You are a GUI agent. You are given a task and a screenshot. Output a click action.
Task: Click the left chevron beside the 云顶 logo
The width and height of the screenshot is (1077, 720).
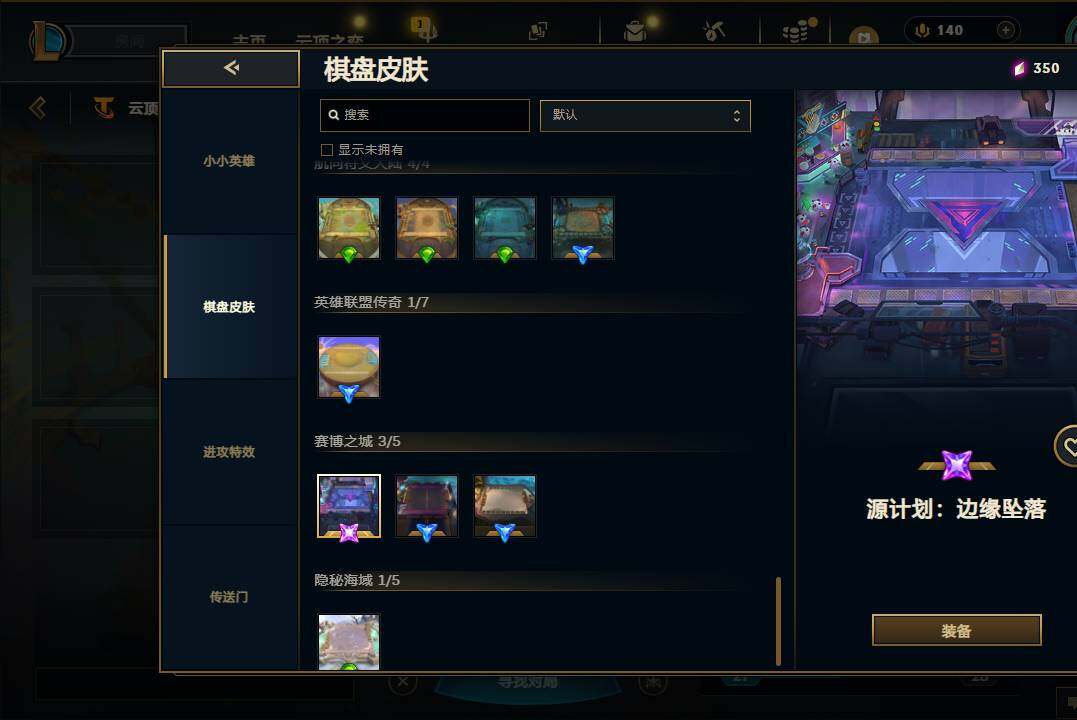[x=38, y=107]
